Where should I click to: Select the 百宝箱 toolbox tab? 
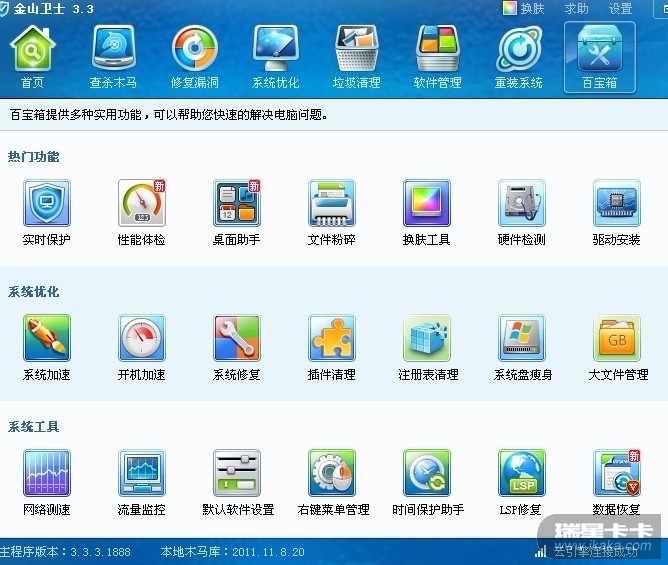click(600, 57)
